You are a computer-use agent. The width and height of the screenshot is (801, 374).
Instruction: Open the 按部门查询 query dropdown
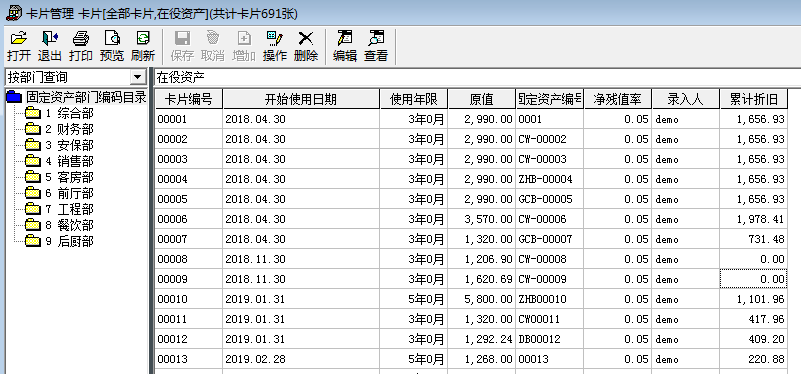pos(137,78)
